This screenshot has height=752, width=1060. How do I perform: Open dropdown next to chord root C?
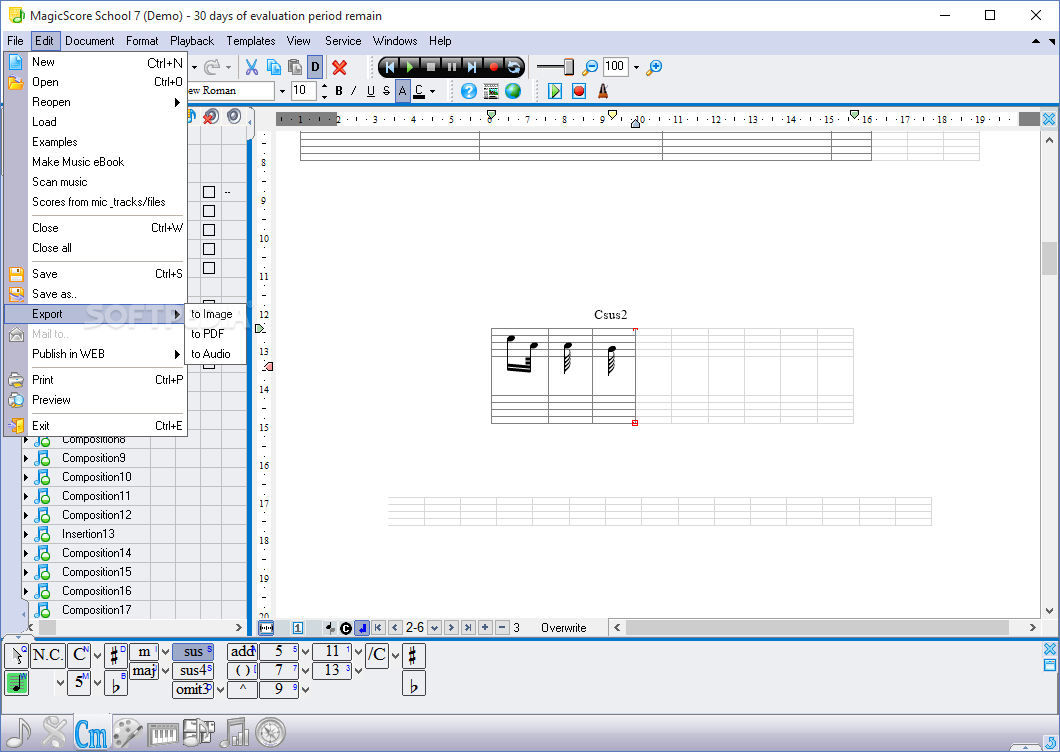97,655
